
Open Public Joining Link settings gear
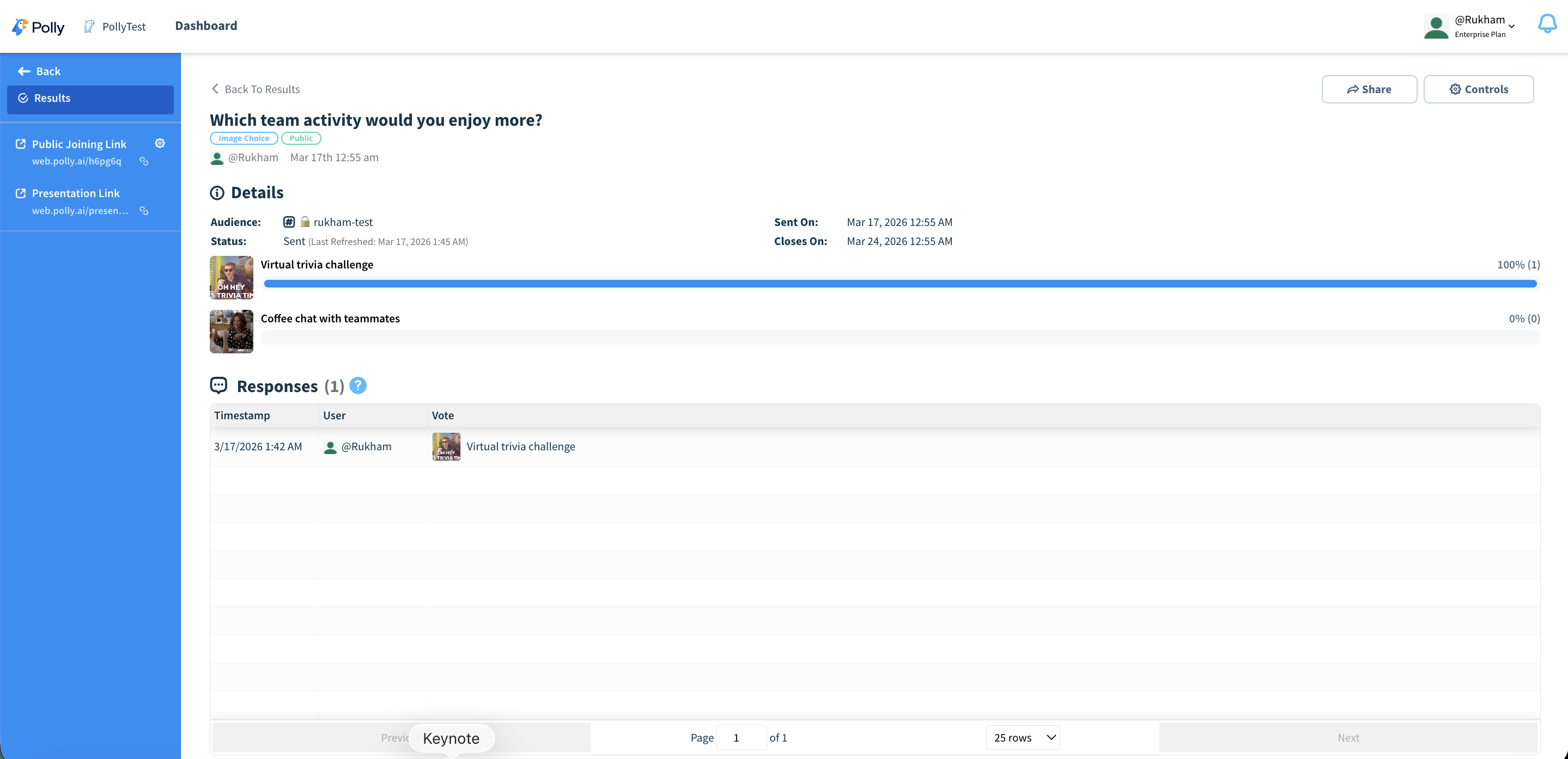click(160, 144)
